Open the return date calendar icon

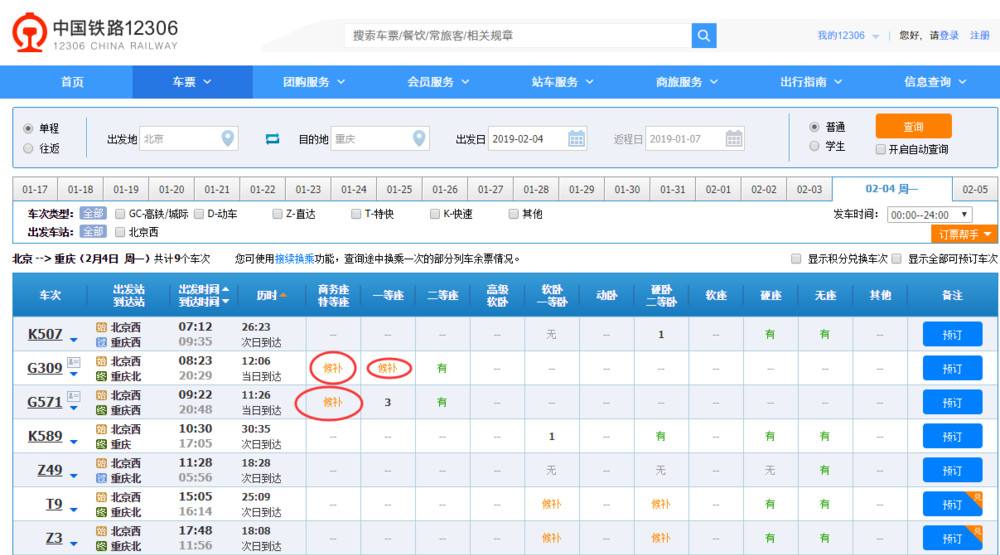coord(733,138)
